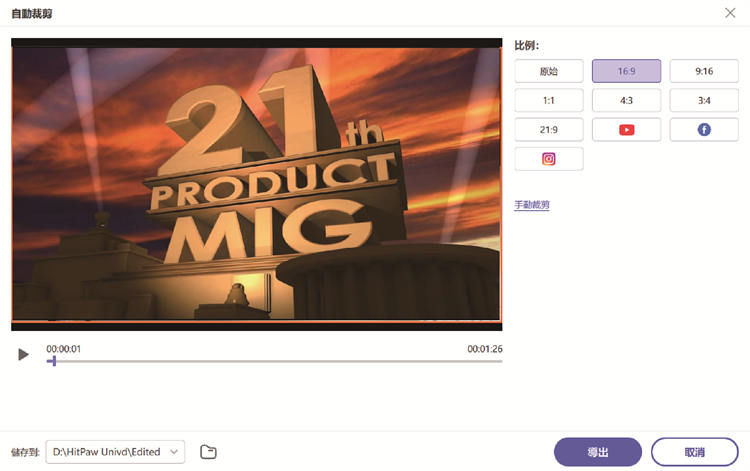Open the output folder browser icon
Screen dimensions: 750x471
pos(208,452)
